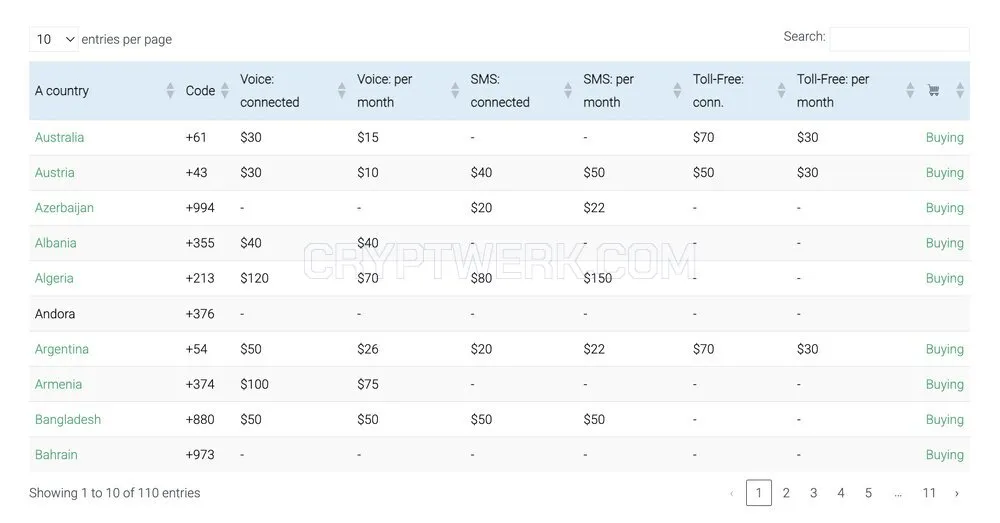Open the entries per page dropdown
The height and width of the screenshot is (523, 1000).
(54, 40)
